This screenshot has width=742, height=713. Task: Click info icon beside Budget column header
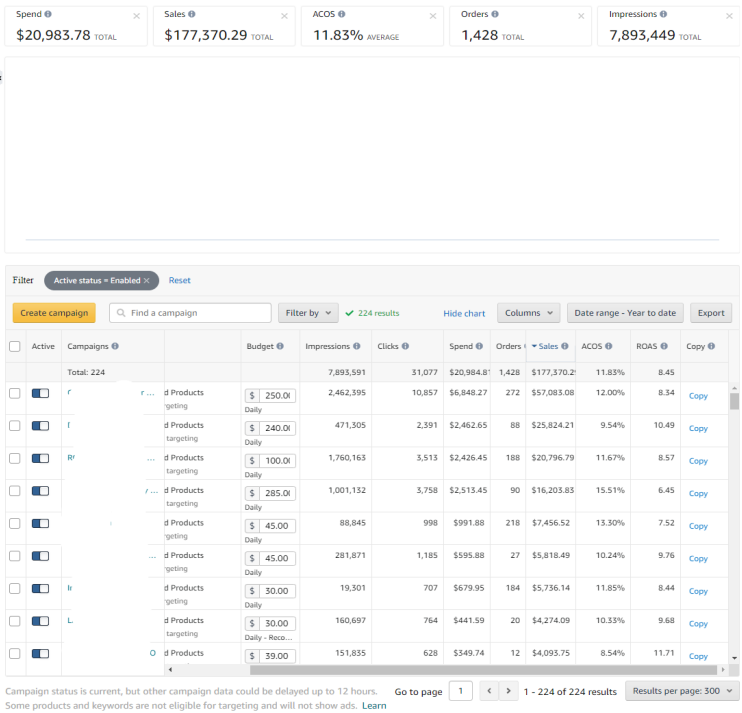tap(280, 347)
